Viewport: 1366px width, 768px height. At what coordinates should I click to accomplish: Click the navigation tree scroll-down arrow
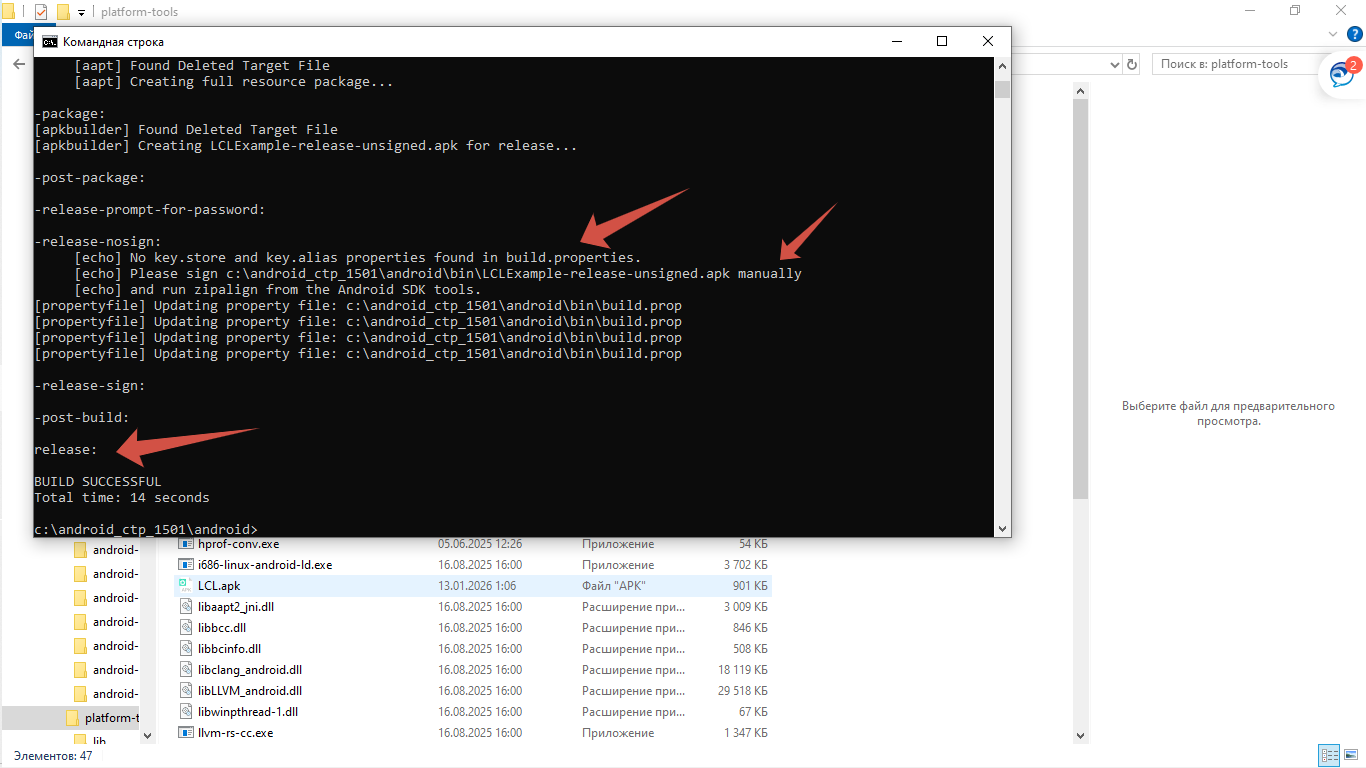point(147,735)
